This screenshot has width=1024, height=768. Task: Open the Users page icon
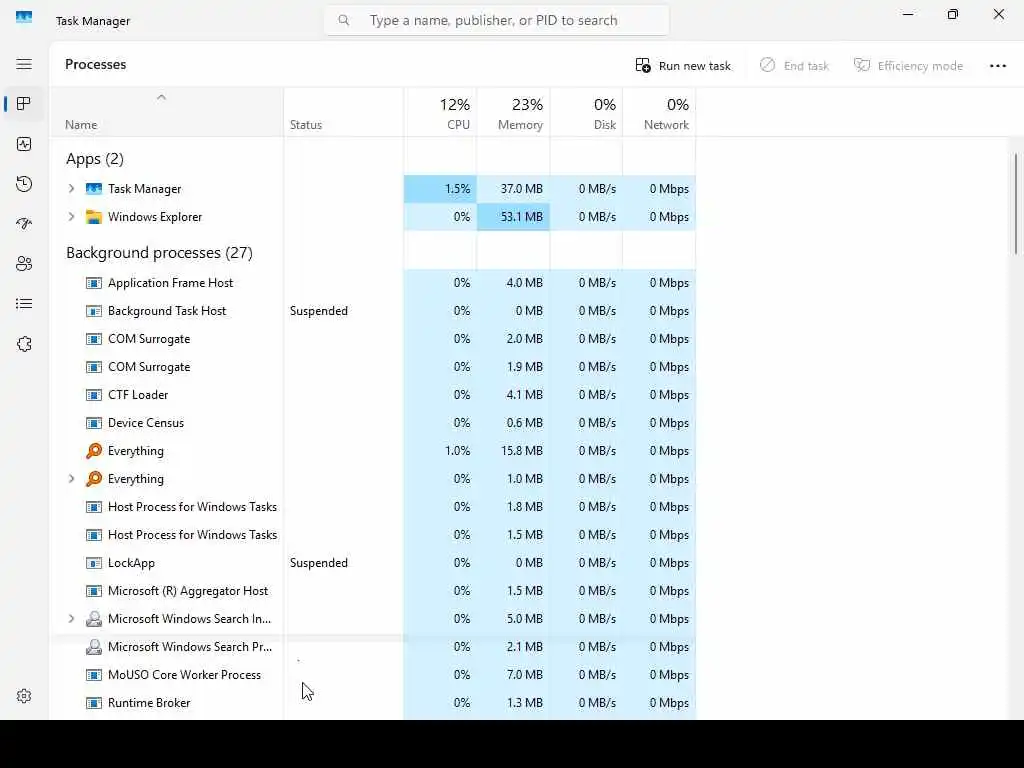pyautogui.click(x=24, y=264)
